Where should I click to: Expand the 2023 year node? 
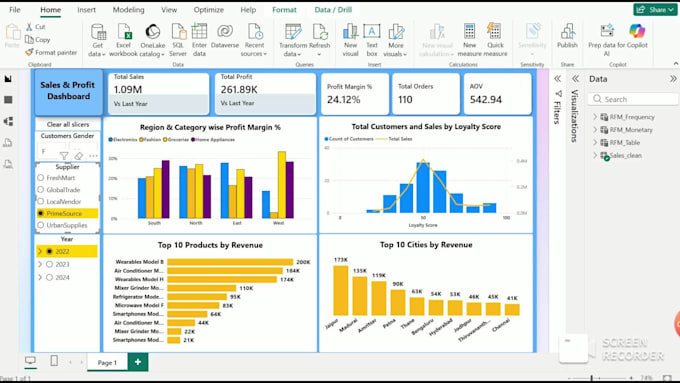[x=40, y=264]
